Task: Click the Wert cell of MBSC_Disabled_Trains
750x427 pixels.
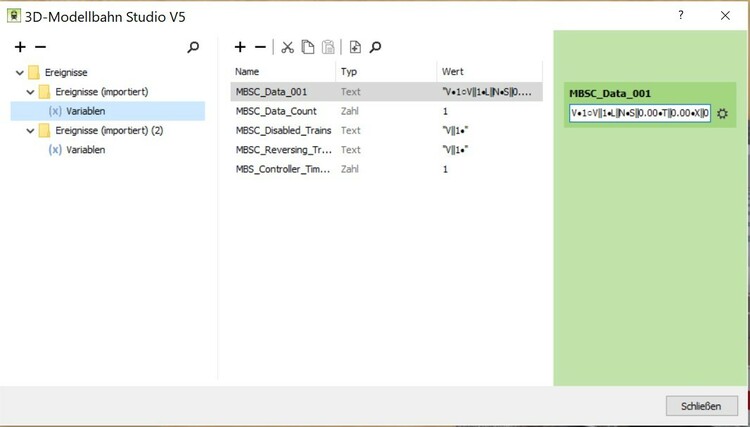Action: coord(455,131)
